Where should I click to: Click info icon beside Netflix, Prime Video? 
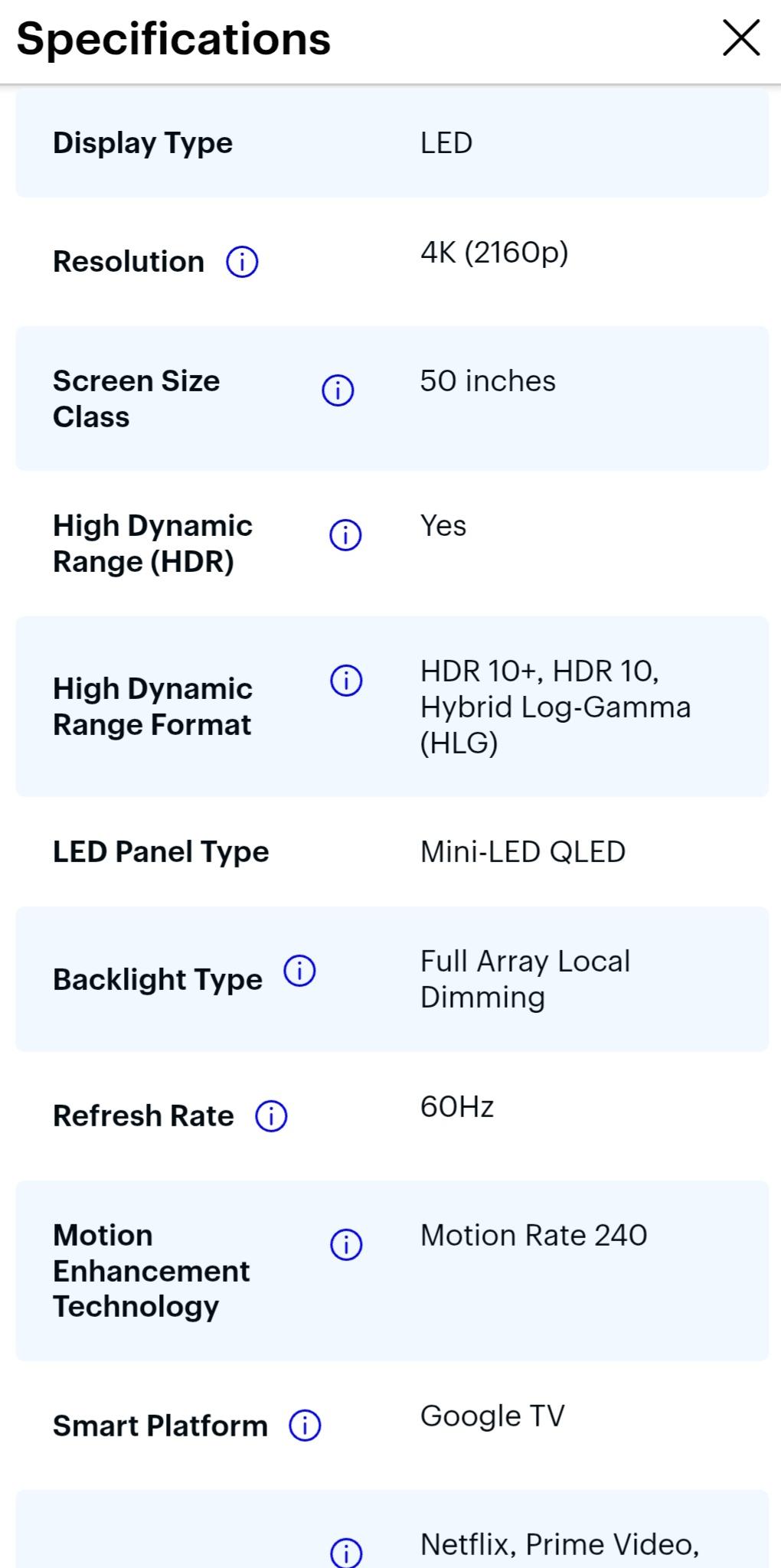pos(346,1553)
